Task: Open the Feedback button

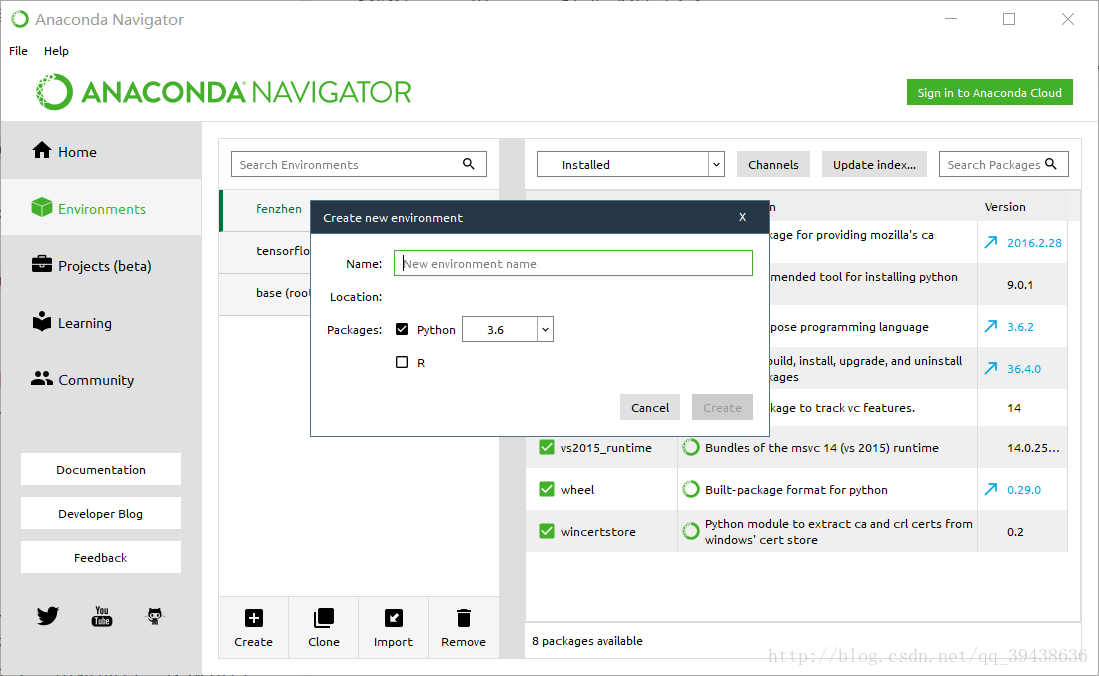Action: [101, 557]
